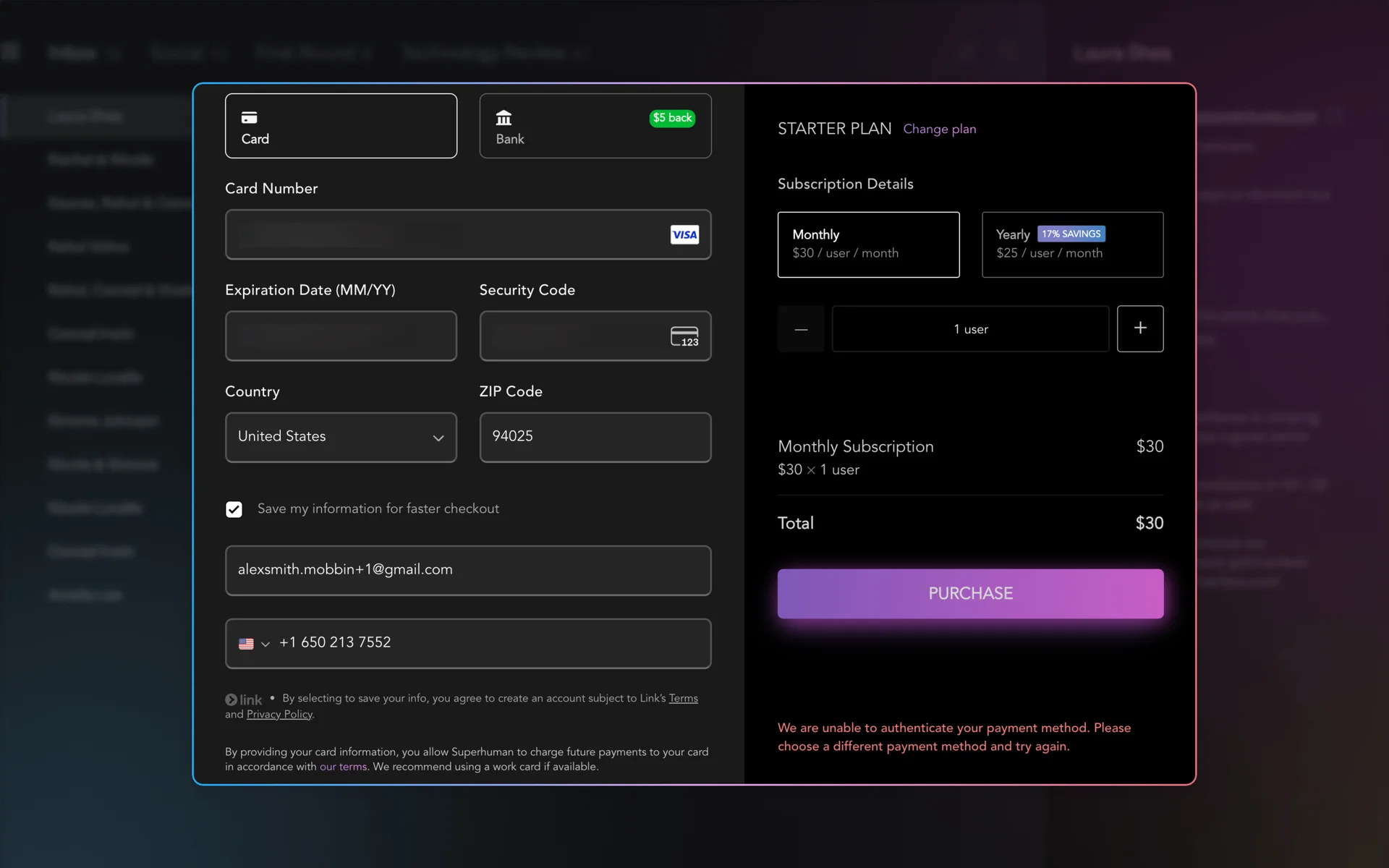Click the bank building icon
The height and width of the screenshot is (868, 1389).
click(504, 117)
